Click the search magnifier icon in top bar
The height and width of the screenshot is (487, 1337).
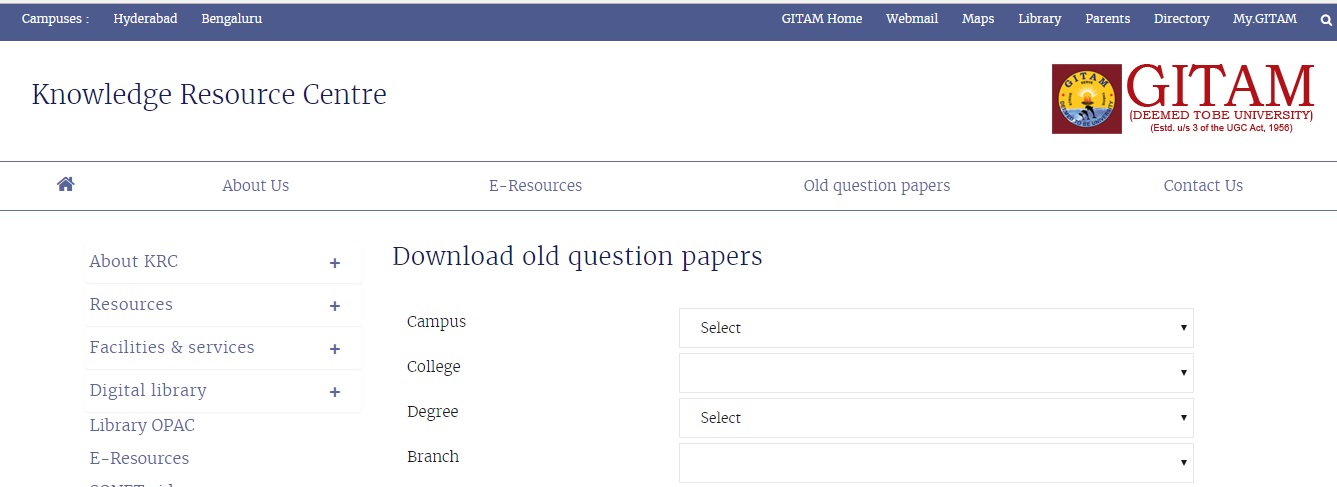1326,19
